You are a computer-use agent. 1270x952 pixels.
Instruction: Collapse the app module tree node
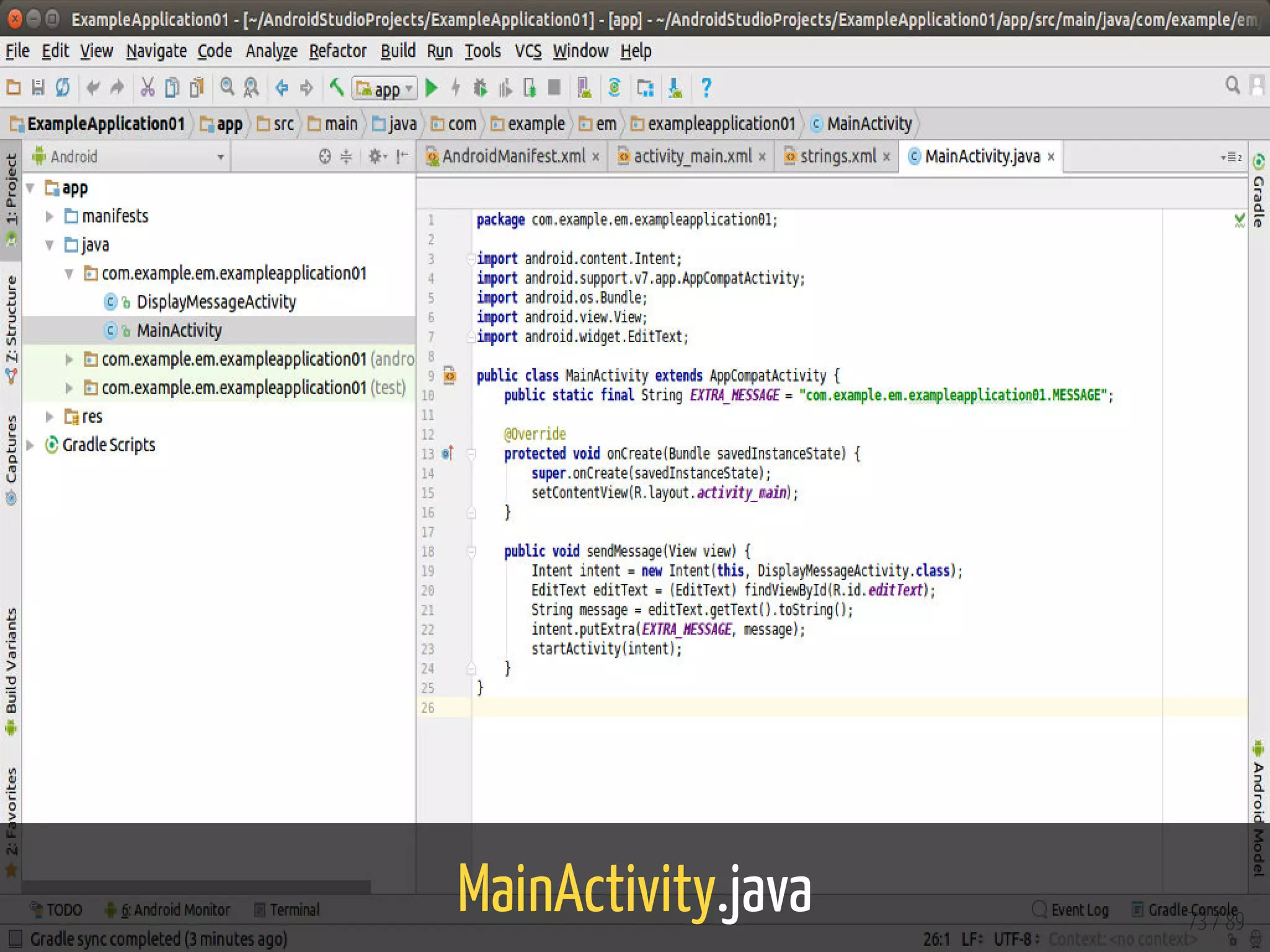[x=30, y=188]
